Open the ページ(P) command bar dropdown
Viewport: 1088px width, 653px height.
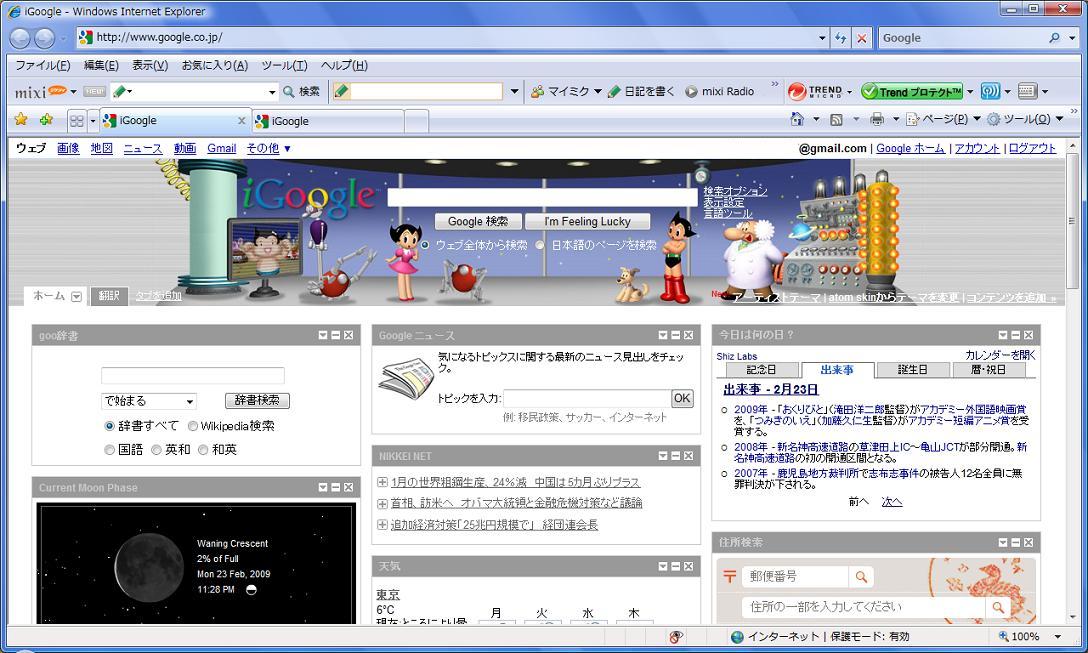pos(943,119)
